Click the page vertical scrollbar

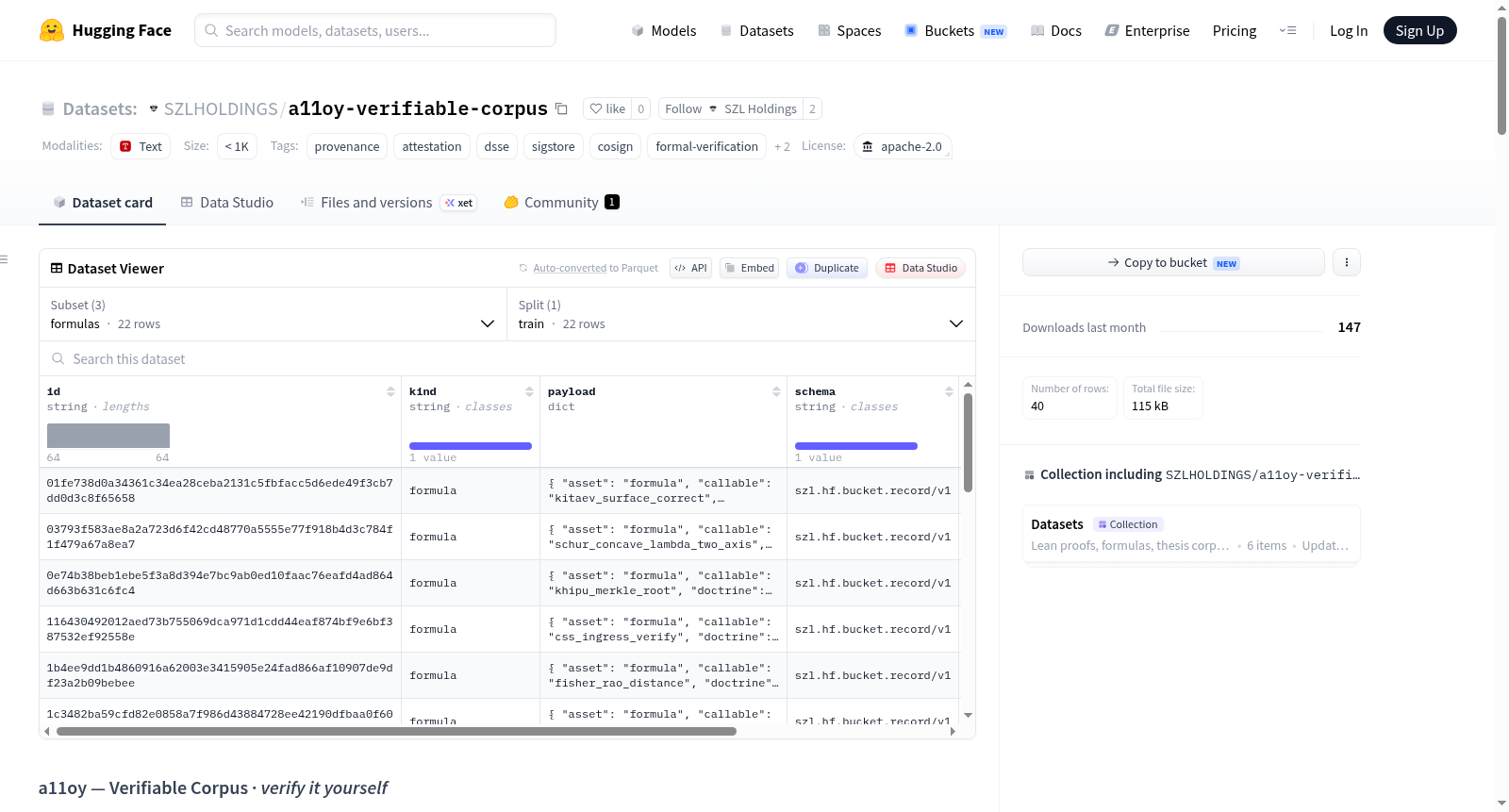1501,75
